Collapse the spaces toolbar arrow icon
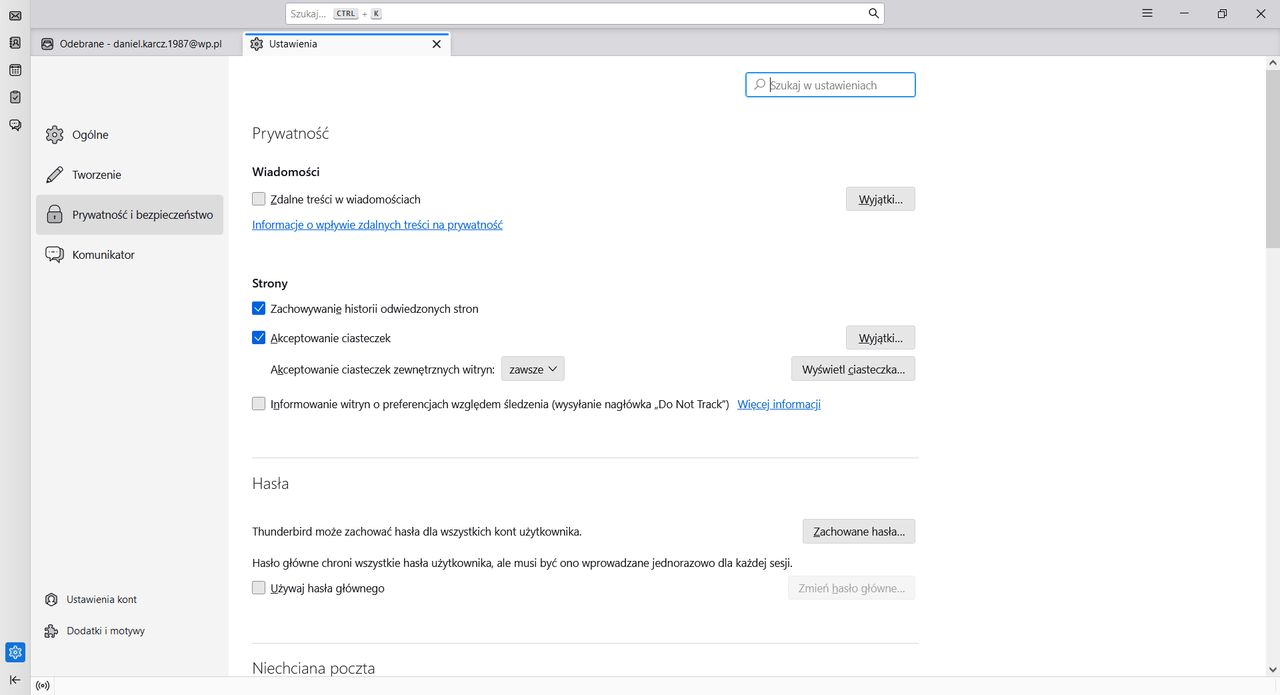Screen dimensions: 1280x695 (15, 679)
